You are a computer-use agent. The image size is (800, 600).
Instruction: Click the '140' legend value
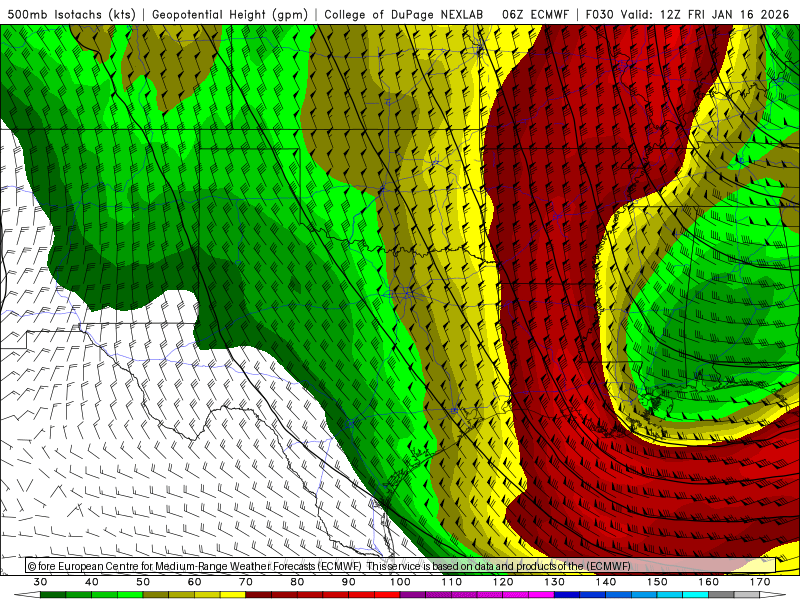pyautogui.click(x=606, y=582)
